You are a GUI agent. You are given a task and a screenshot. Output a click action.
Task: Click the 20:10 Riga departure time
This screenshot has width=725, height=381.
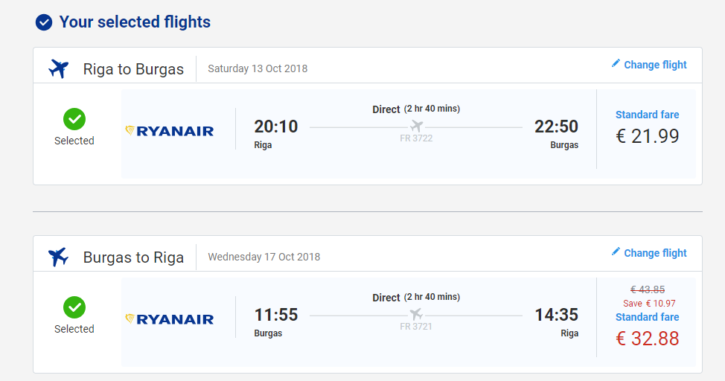276,127
